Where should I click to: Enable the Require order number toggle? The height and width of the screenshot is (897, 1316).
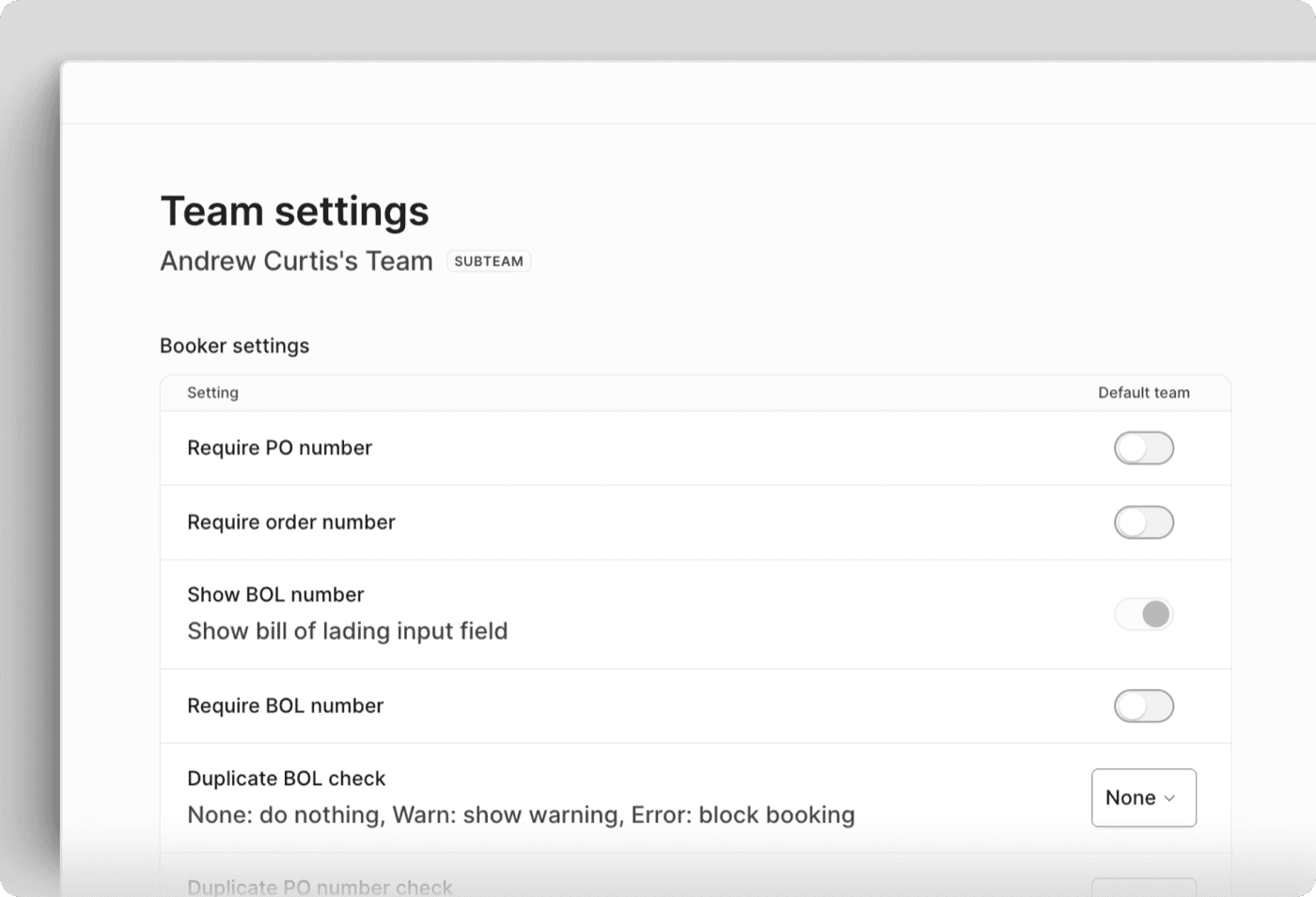coord(1144,523)
